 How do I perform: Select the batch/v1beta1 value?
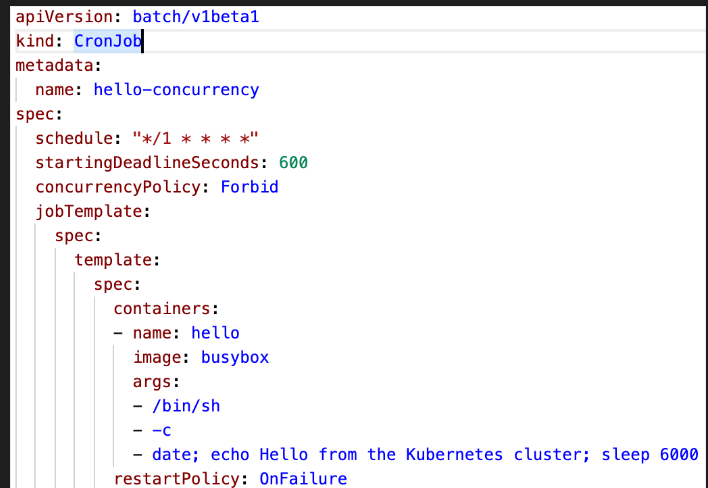(x=196, y=17)
